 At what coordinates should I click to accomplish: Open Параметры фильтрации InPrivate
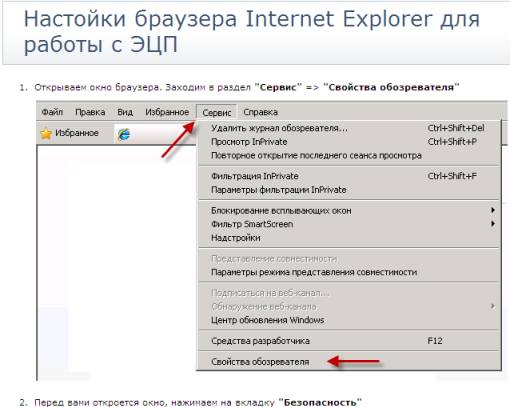tap(349, 190)
